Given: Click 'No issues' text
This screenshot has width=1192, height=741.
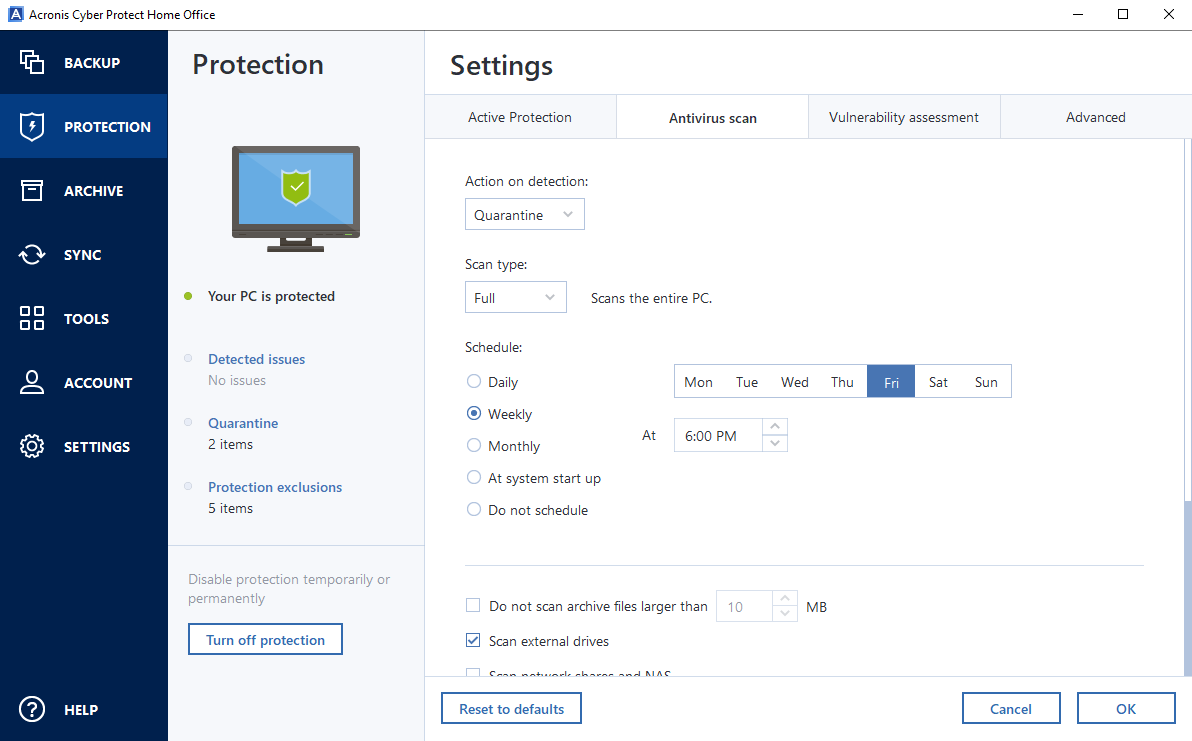Looking at the screenshot, I should tap(237, 380).
